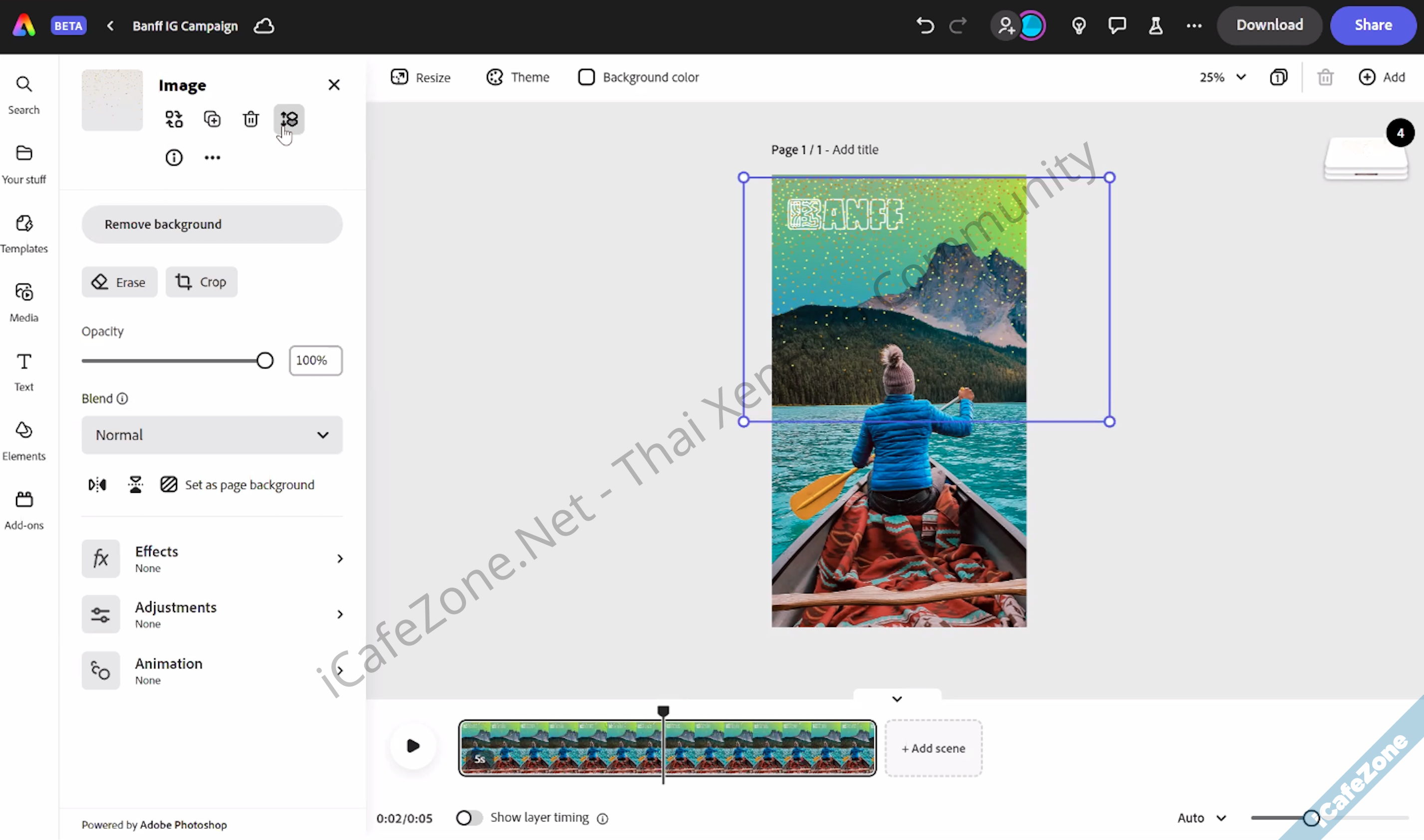The height and width of the screenshot is (840, 1424).
Task: Click the Remove background button
Action: click(212, 225)
